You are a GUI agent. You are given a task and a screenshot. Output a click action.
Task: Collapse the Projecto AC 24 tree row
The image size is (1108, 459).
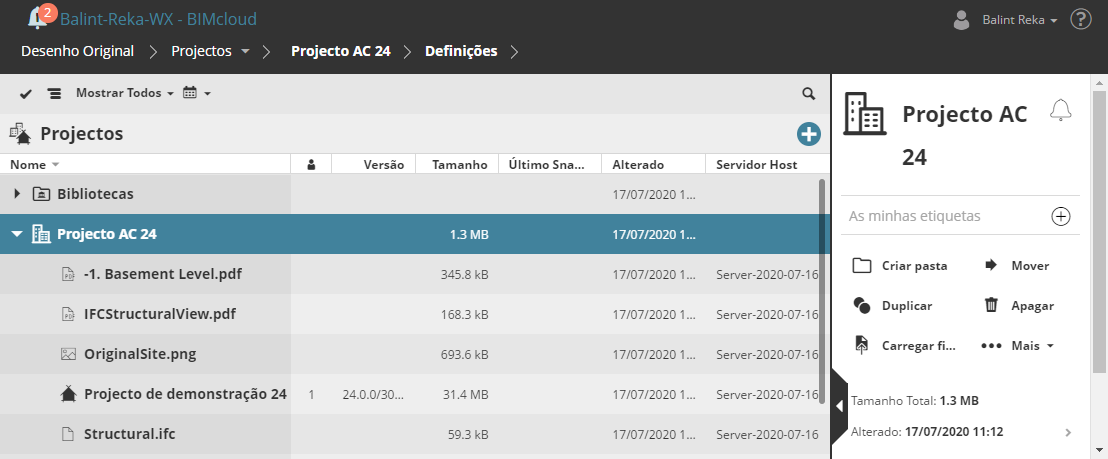point(18,234)
